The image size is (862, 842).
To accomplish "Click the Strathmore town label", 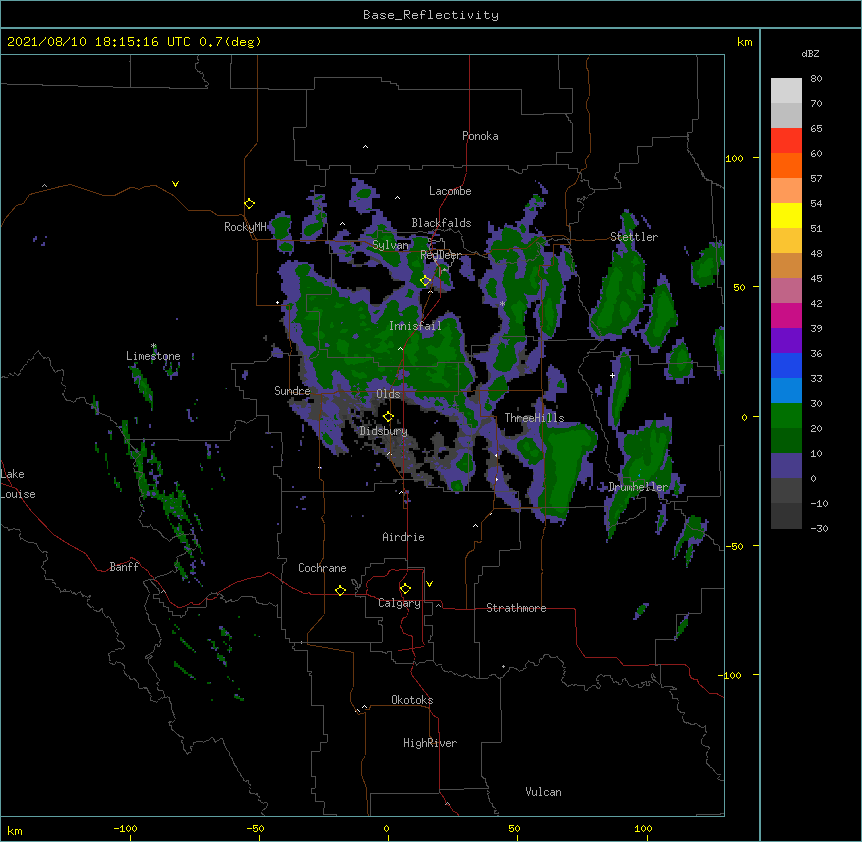I will point(516,608).
